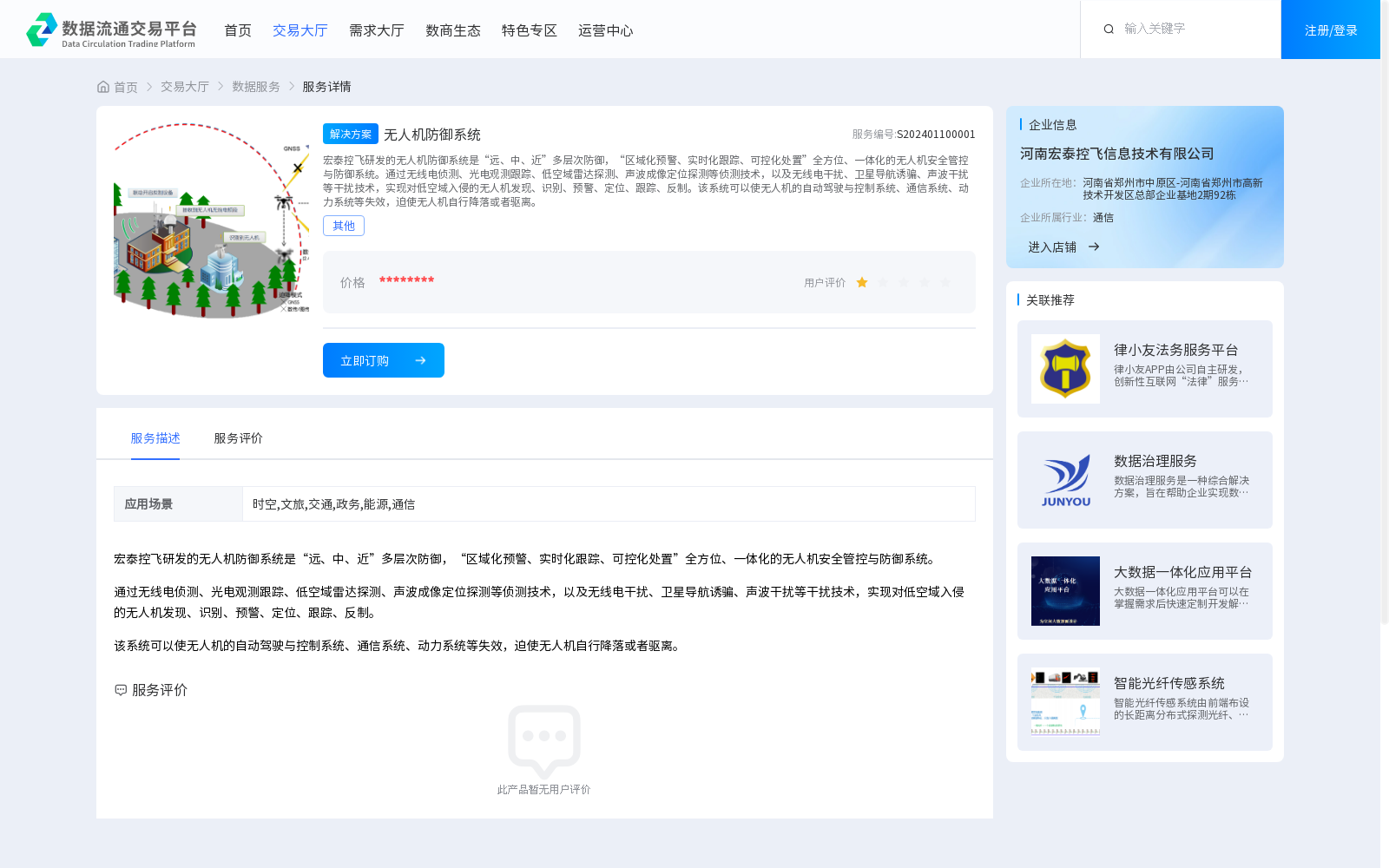Click the platform logo icon
Screen dimensions: 1389x868
coord(42,30)
